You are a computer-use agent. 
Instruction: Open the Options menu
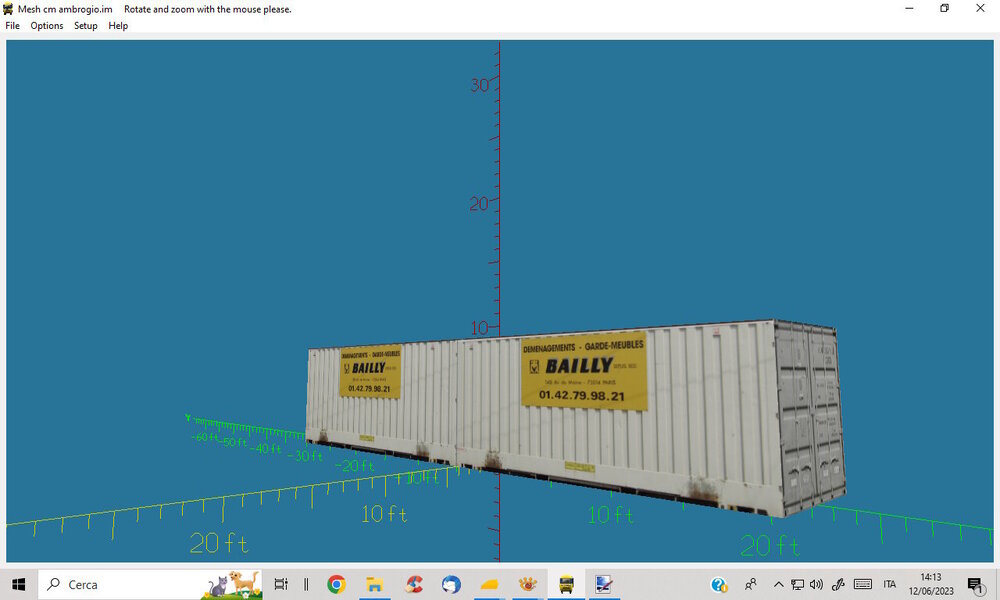(x=47, y=26)
